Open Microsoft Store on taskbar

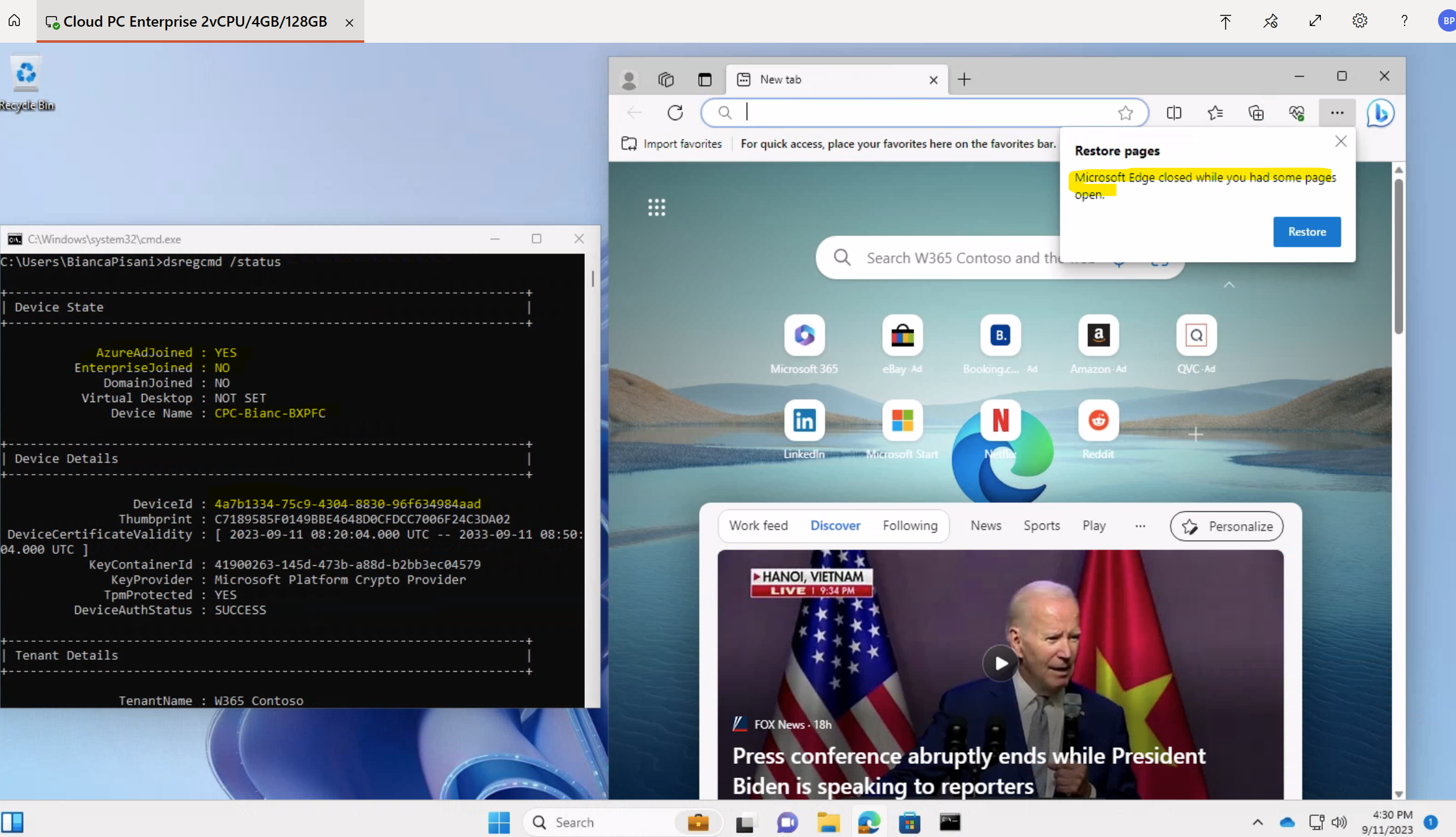[909, 822]
